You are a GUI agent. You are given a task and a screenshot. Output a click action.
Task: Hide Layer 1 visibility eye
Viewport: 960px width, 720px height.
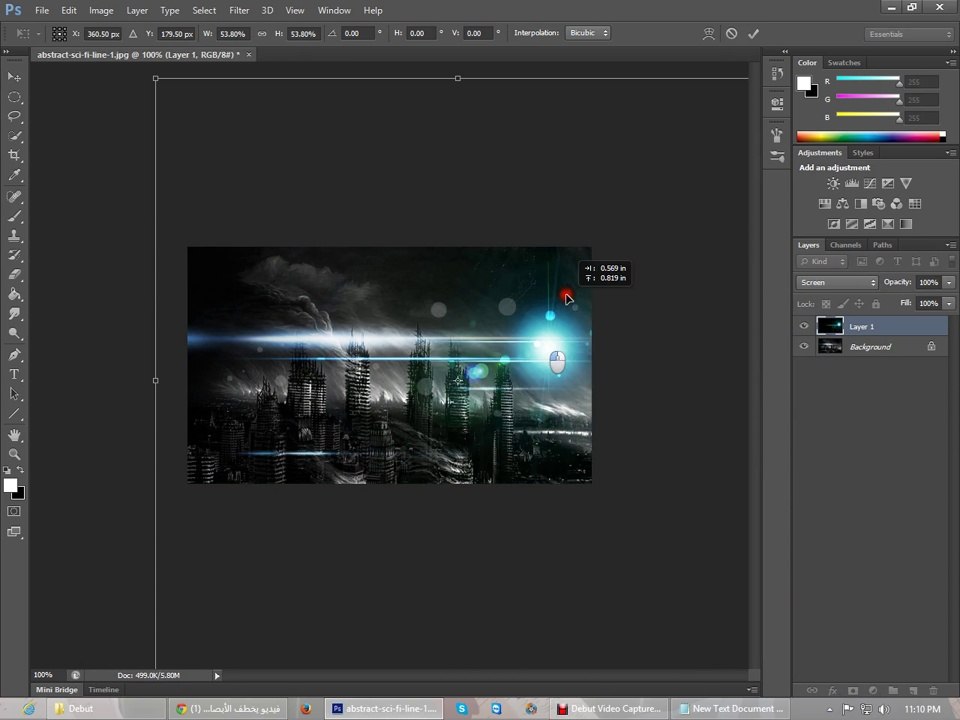click(804, 326)
